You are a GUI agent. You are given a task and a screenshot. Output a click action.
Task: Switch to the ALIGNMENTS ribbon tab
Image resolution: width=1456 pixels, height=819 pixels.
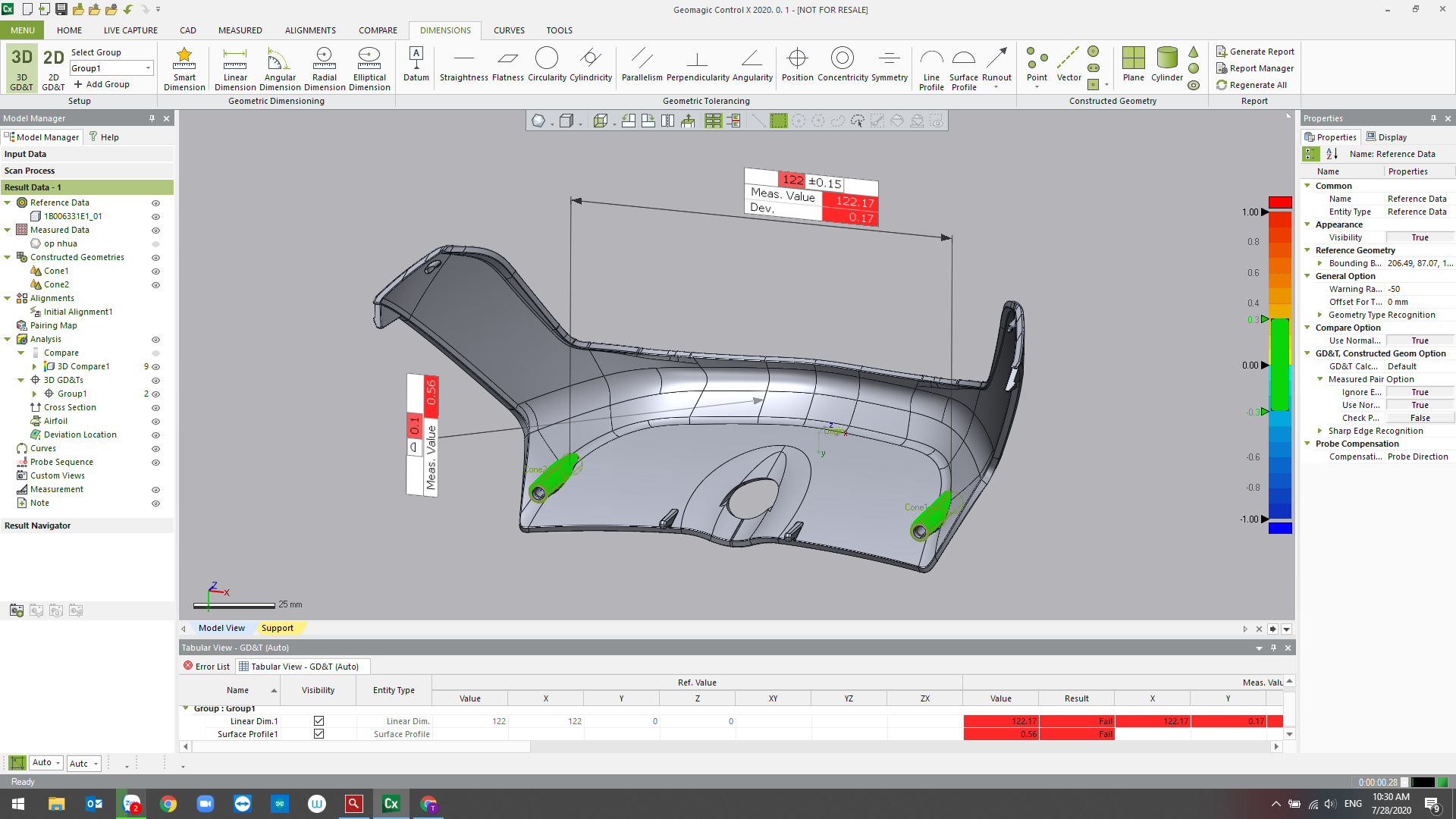point(310,30)
